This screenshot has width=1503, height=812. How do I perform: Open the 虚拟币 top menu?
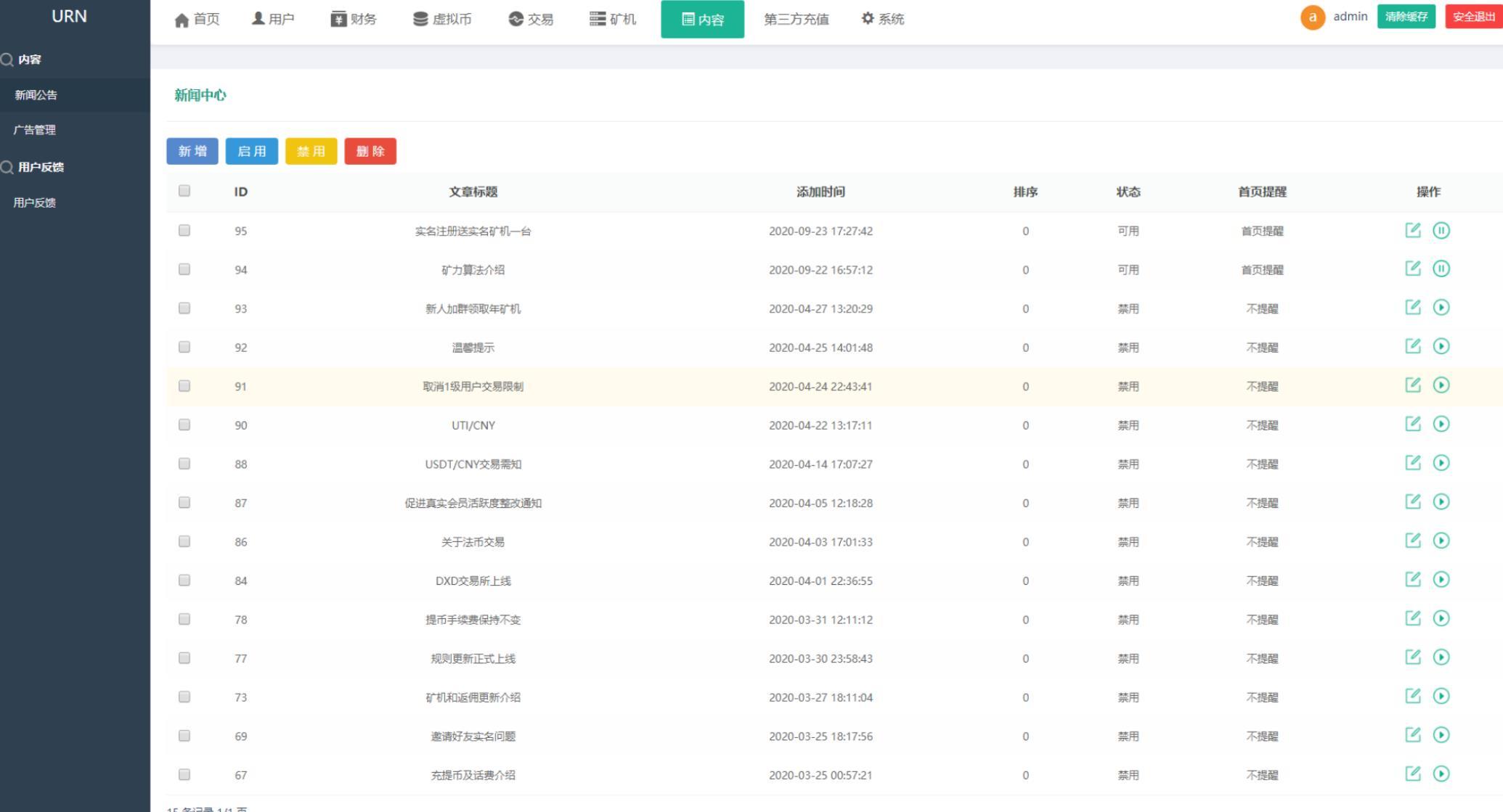[x=442, y=19]
